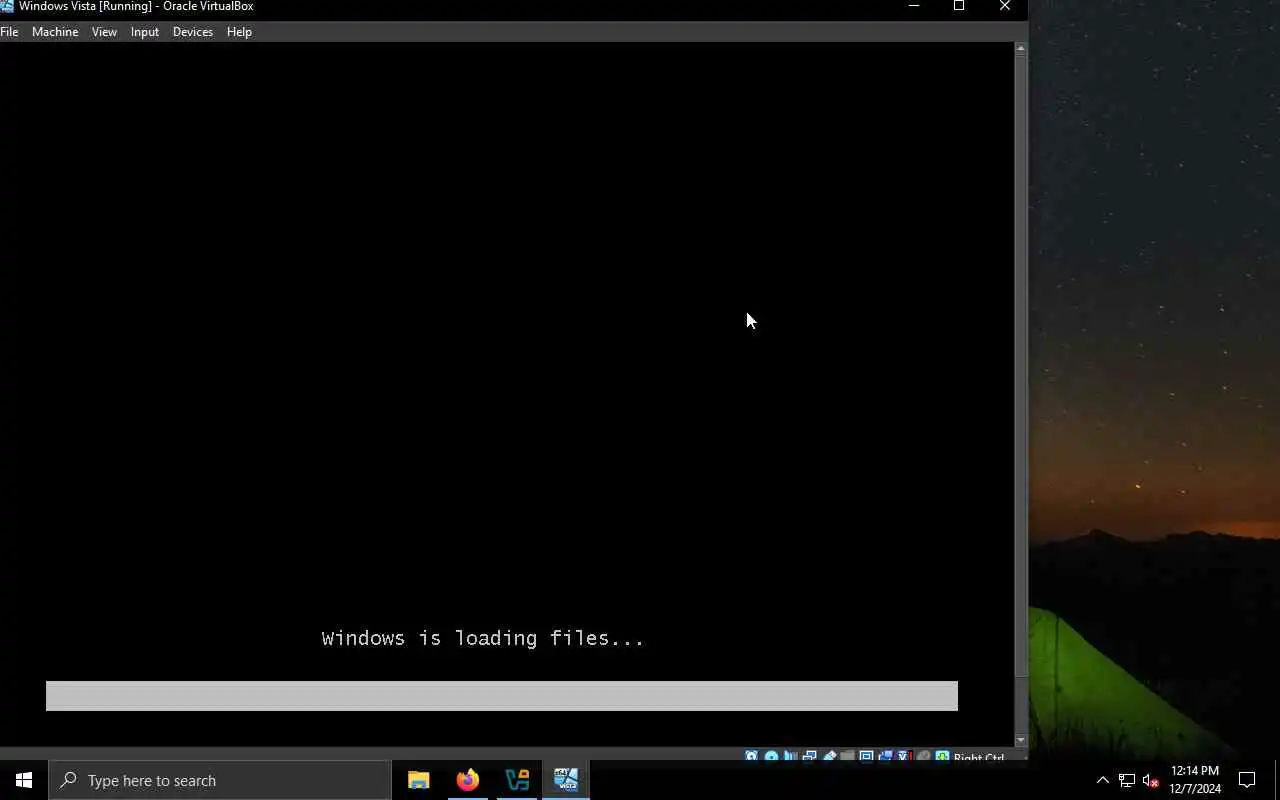This screenshot has width=1280, height=800.
Task: Click the display settings status icon
Action: pos(866,756)
